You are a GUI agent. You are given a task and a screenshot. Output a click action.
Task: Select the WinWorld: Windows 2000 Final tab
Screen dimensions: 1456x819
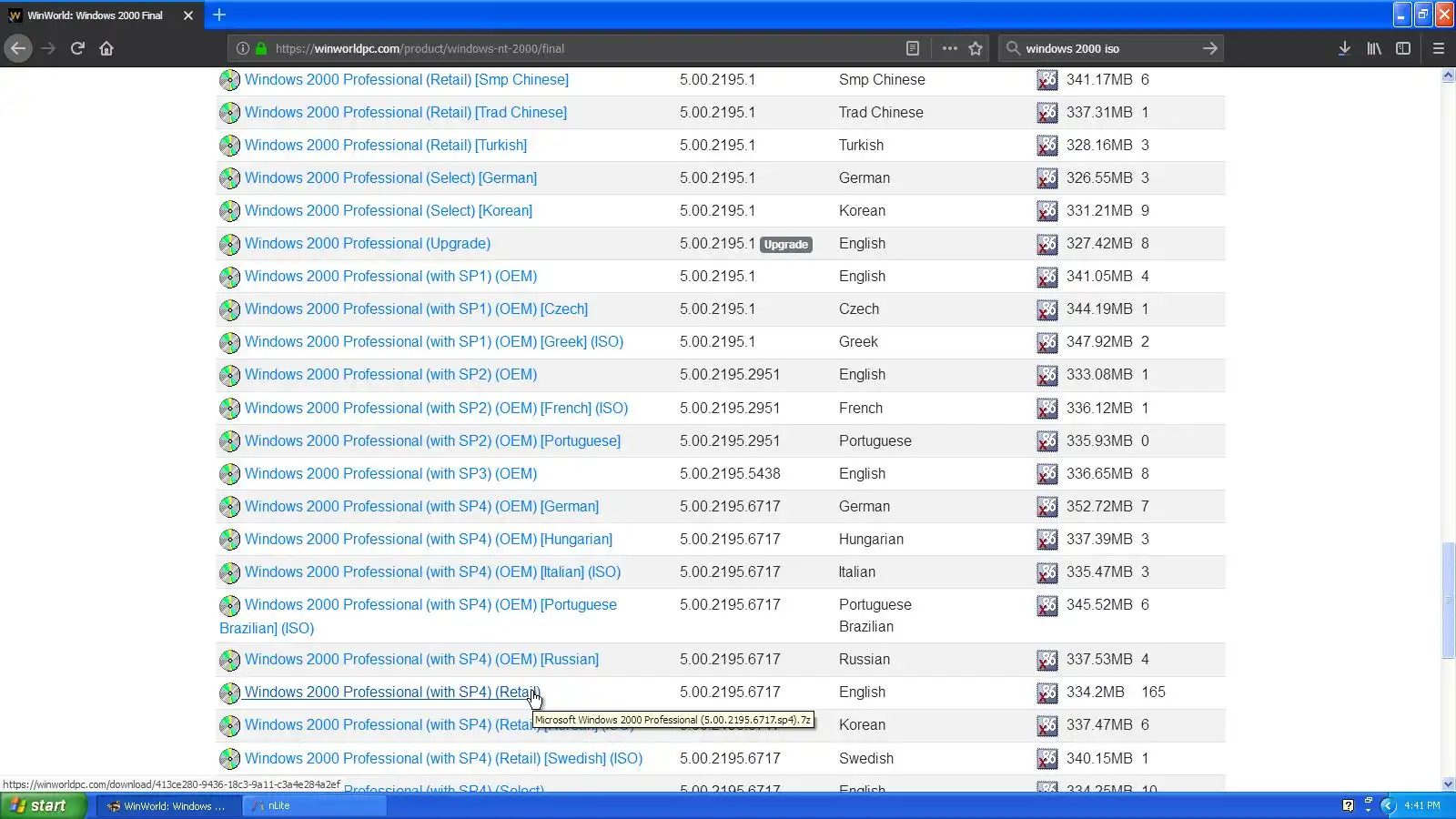tap(100, 15)
